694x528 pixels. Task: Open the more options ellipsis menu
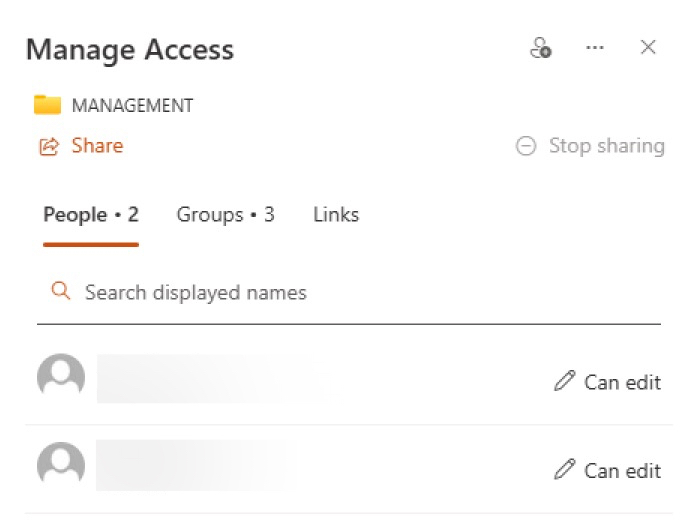pyautogui.click(x=595, y=48)
